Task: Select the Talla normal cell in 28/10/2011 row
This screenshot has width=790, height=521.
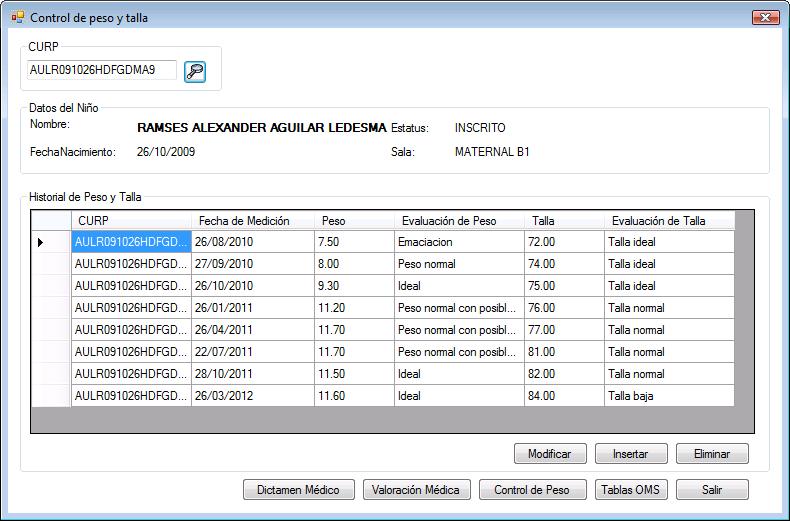Action: [669, 374]
